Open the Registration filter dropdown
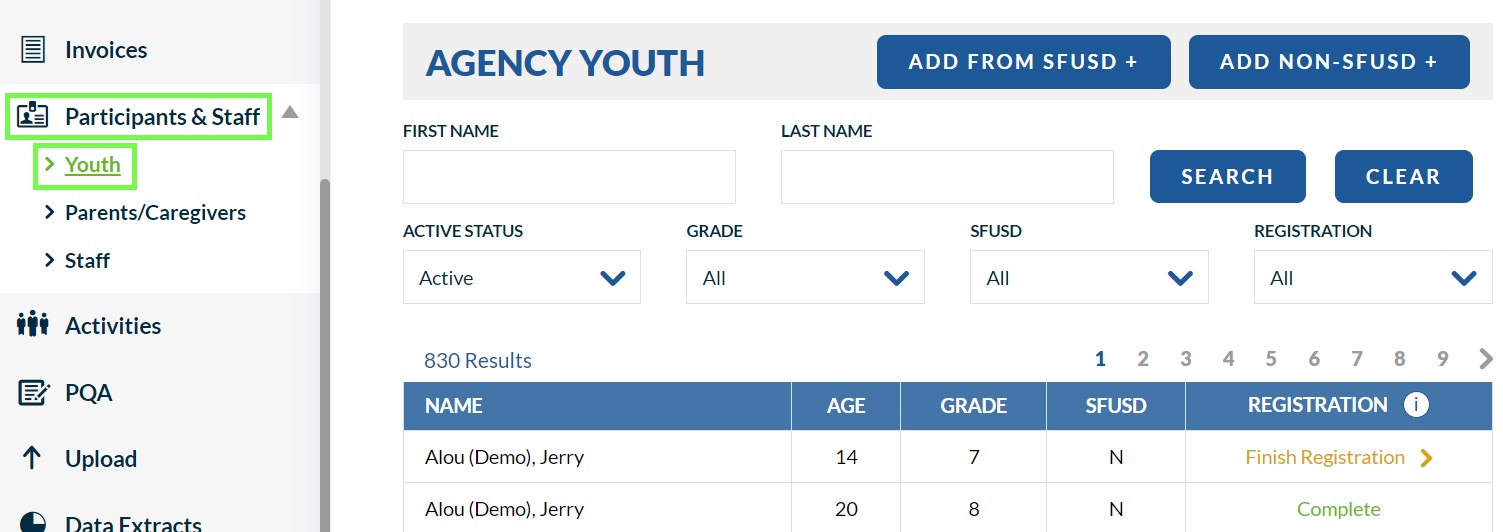The width and height of the screenshot is (1503, 532). pyautogui.click(x=1373, y=277)
